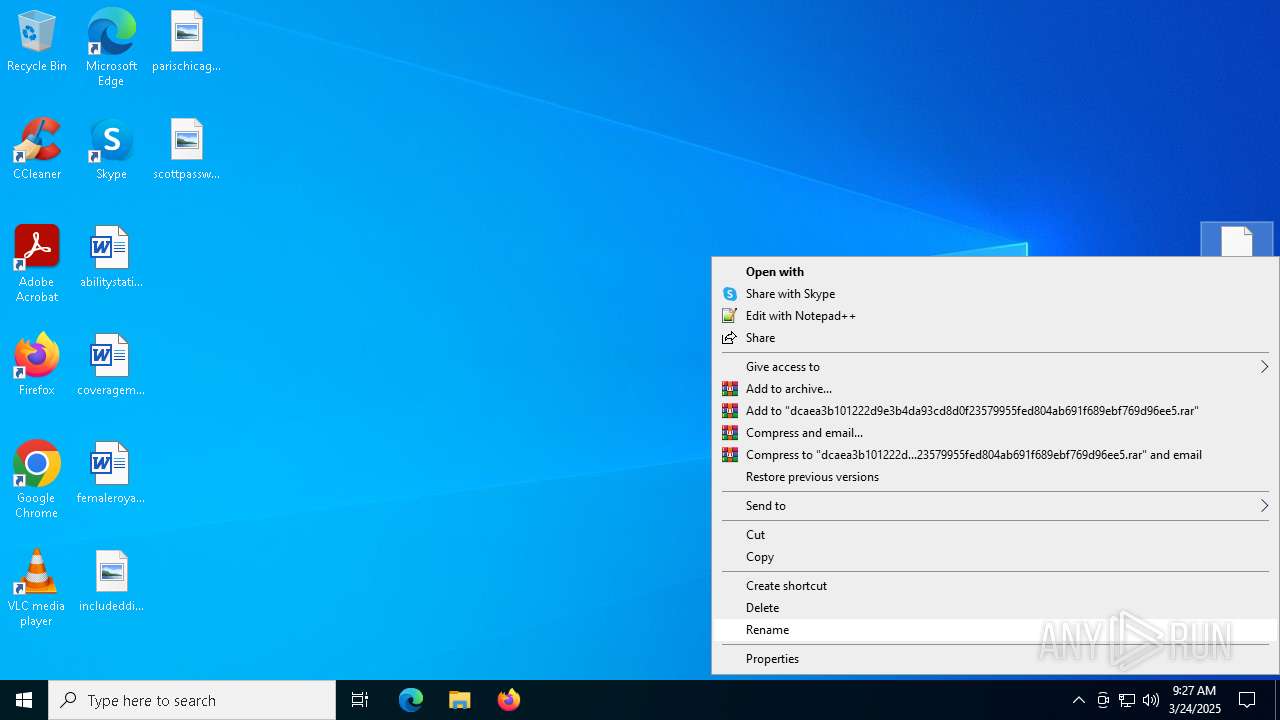Expand the Give access to submenu

coord(995,367)
